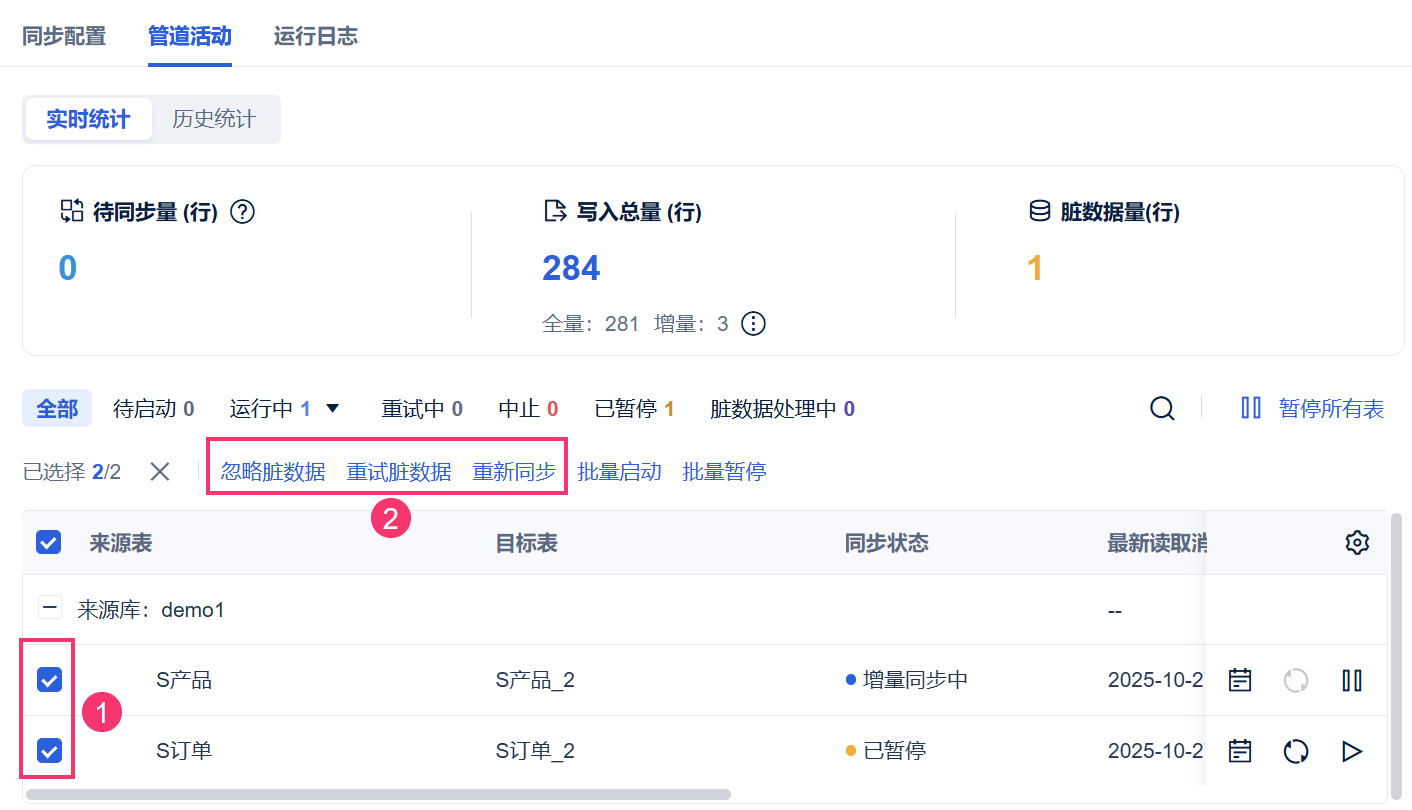Pause the S产品 table sync
The height and width of the screenshot is (810, 1412).
click(1352, 681)
